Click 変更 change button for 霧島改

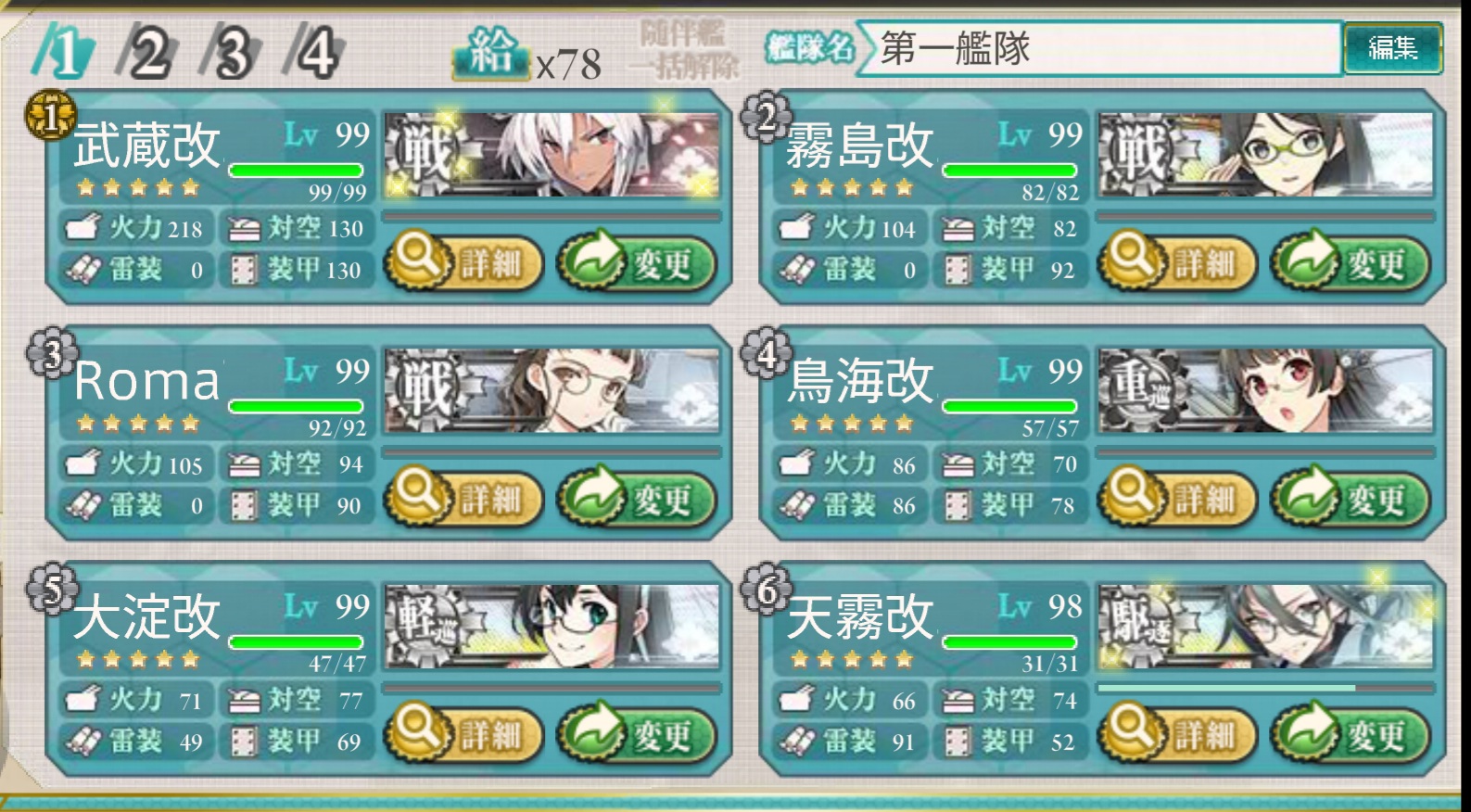[1351, 263]
